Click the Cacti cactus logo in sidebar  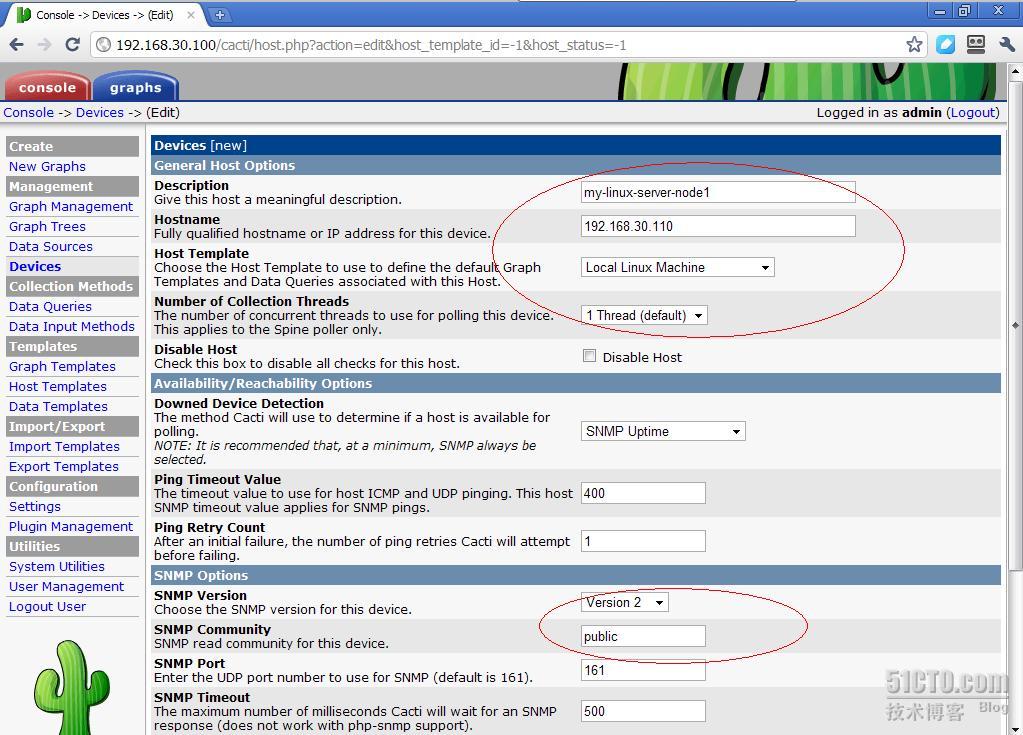point(72,686)
